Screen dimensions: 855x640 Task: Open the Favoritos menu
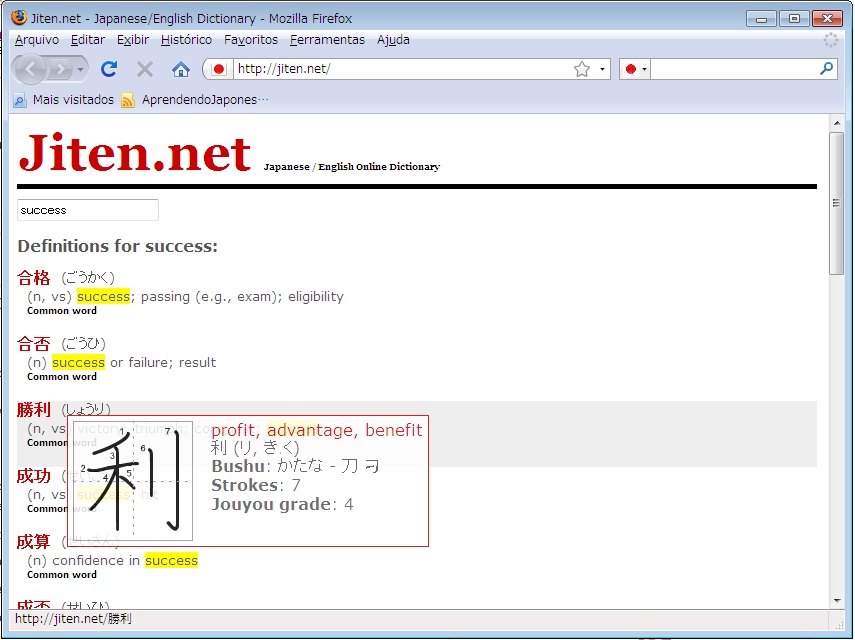click(251, 40)
